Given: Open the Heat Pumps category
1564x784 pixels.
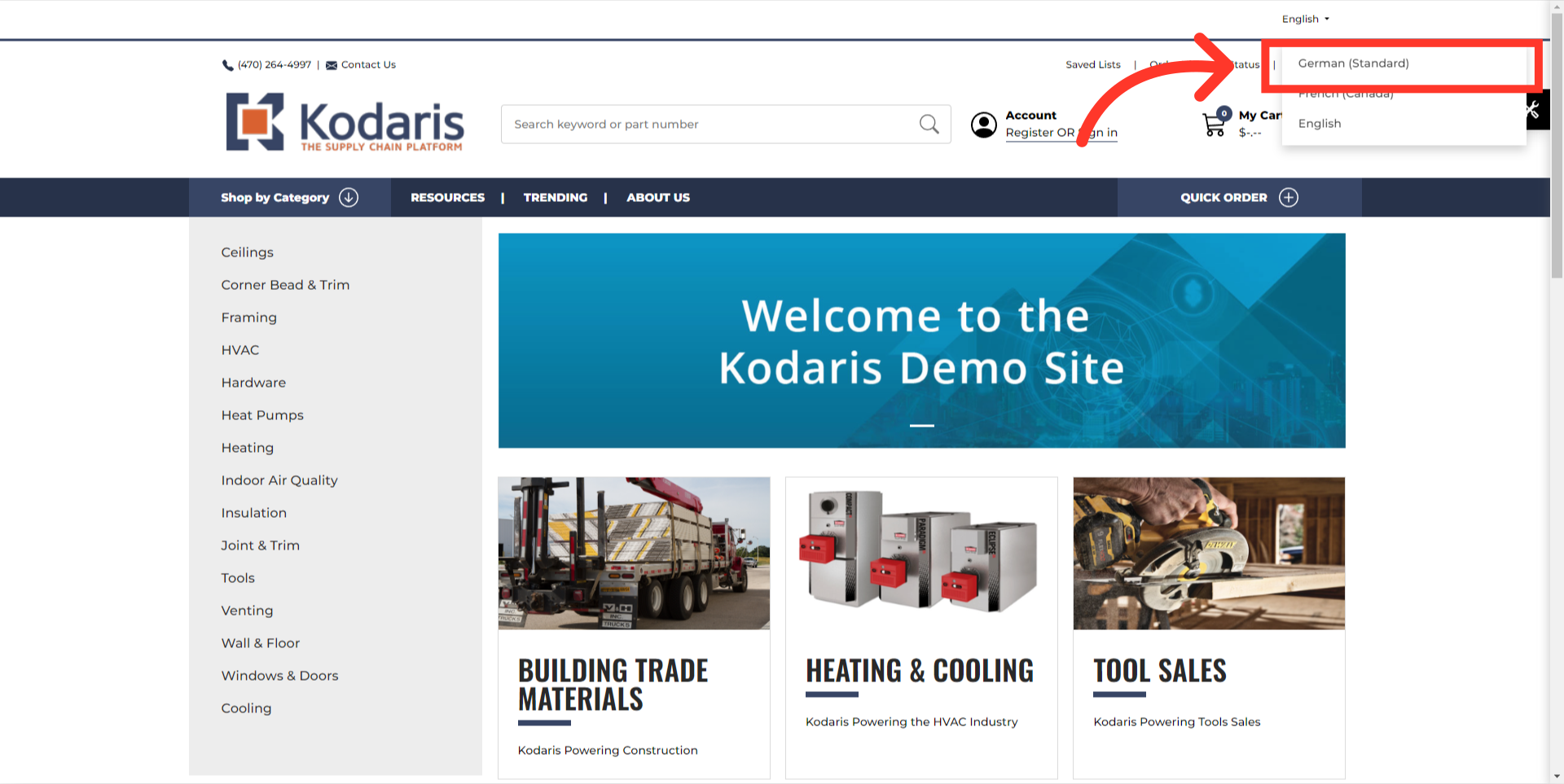Looking at the screenshot, I should pos(262,415).
